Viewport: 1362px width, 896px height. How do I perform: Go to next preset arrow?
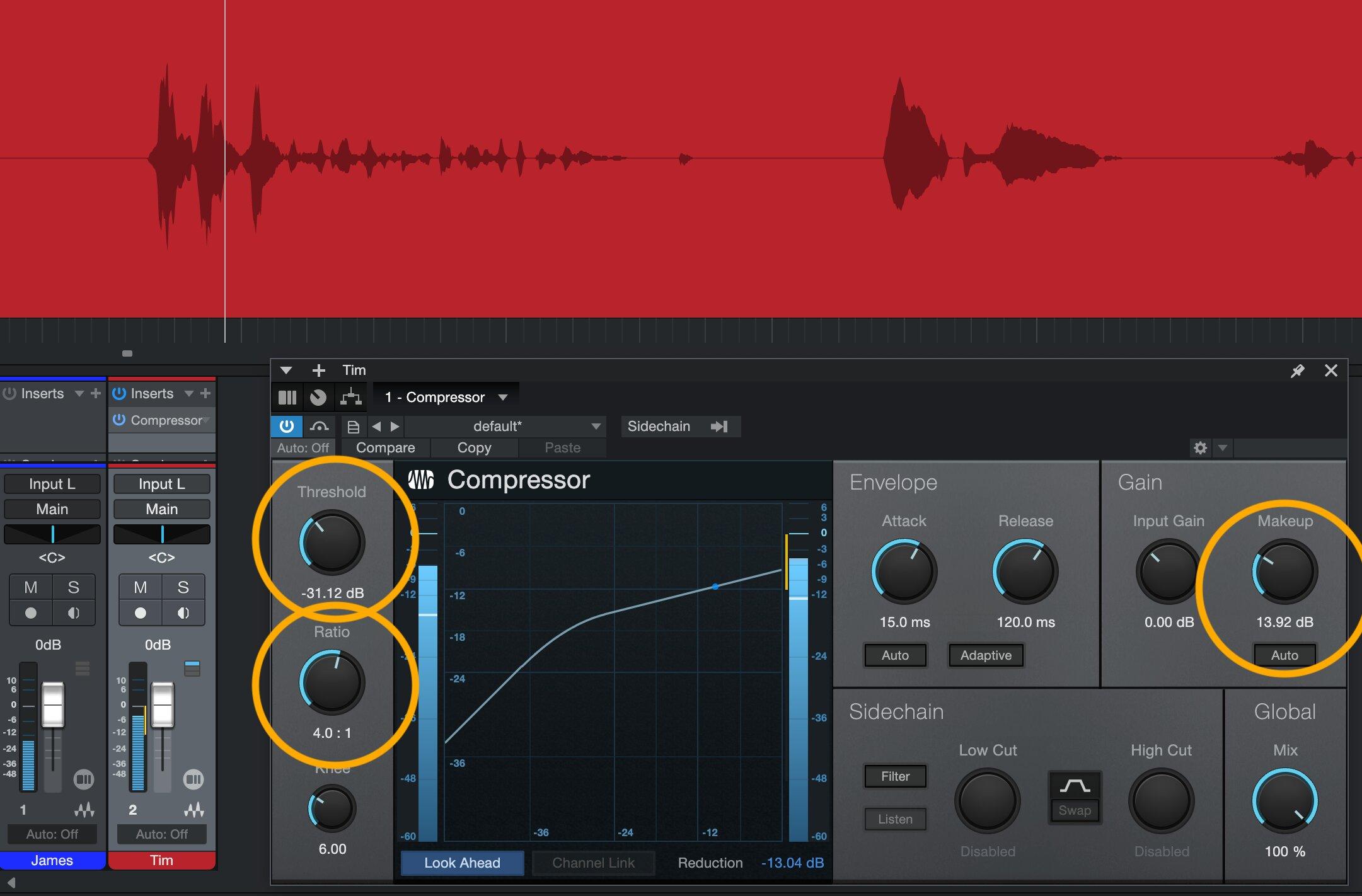pyautogui.click(x=395, y=427)
